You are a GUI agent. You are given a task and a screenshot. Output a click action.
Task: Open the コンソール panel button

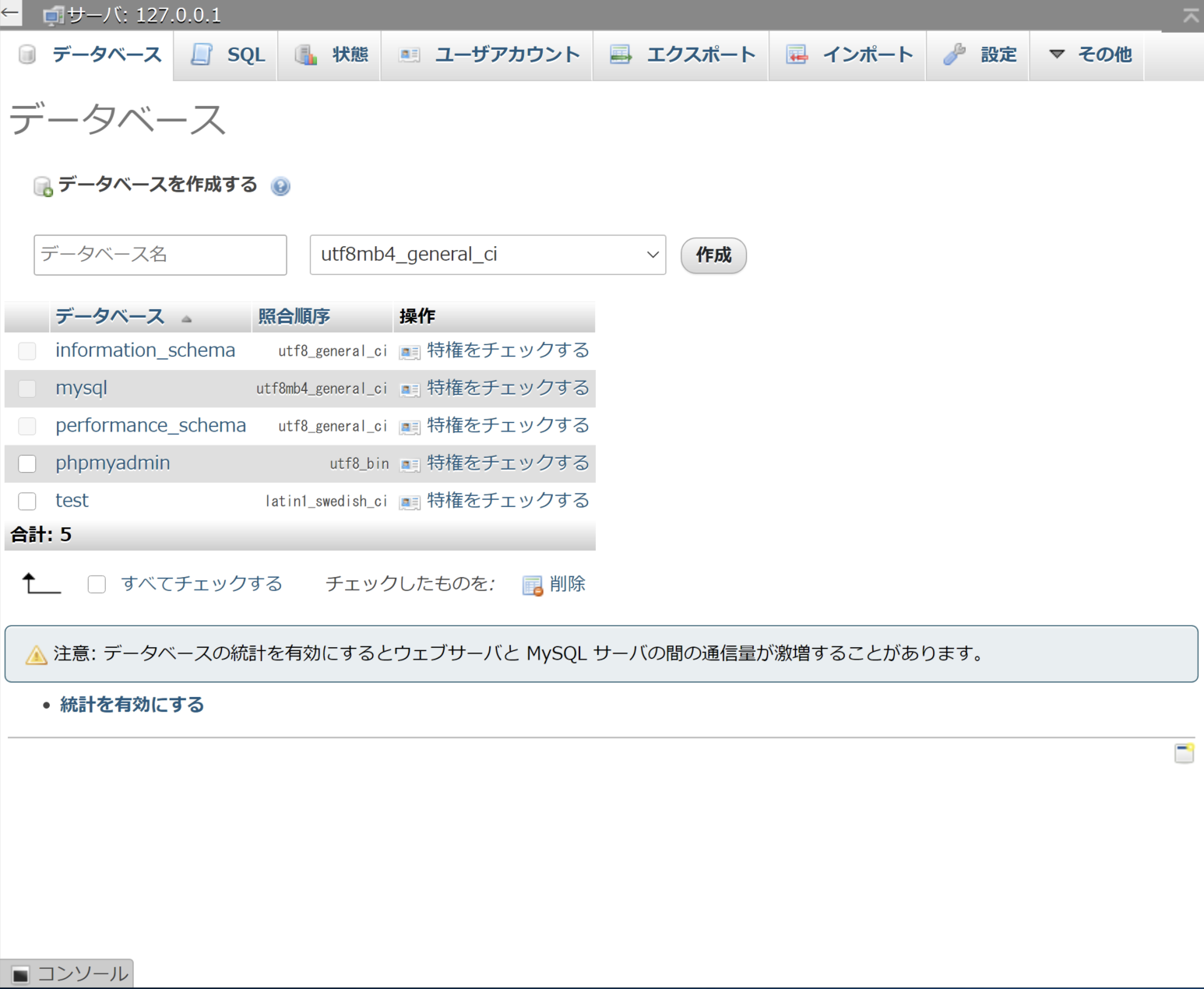[x=68, y=974]
